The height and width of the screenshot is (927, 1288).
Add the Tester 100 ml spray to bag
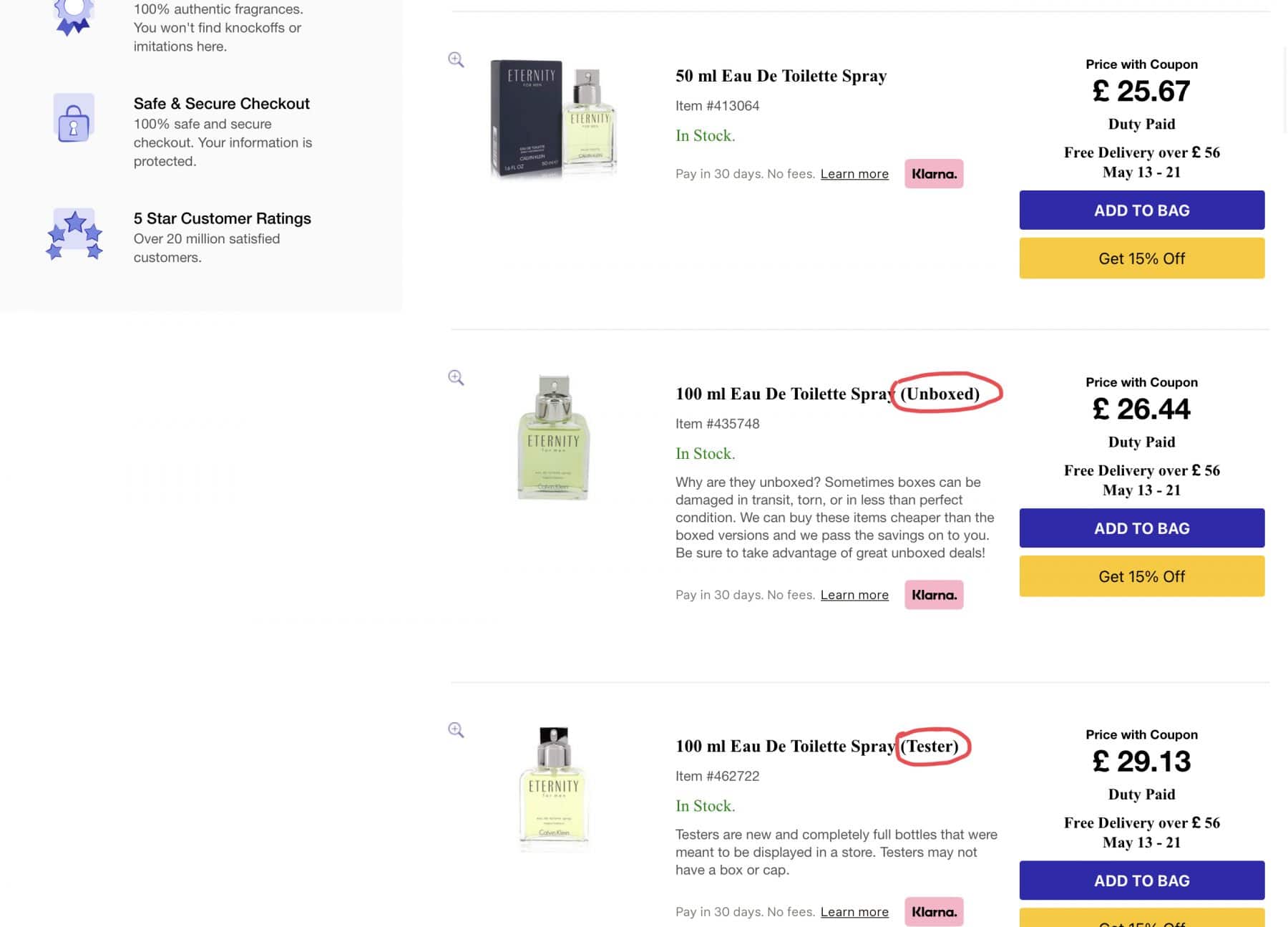tap(1141, 880)
